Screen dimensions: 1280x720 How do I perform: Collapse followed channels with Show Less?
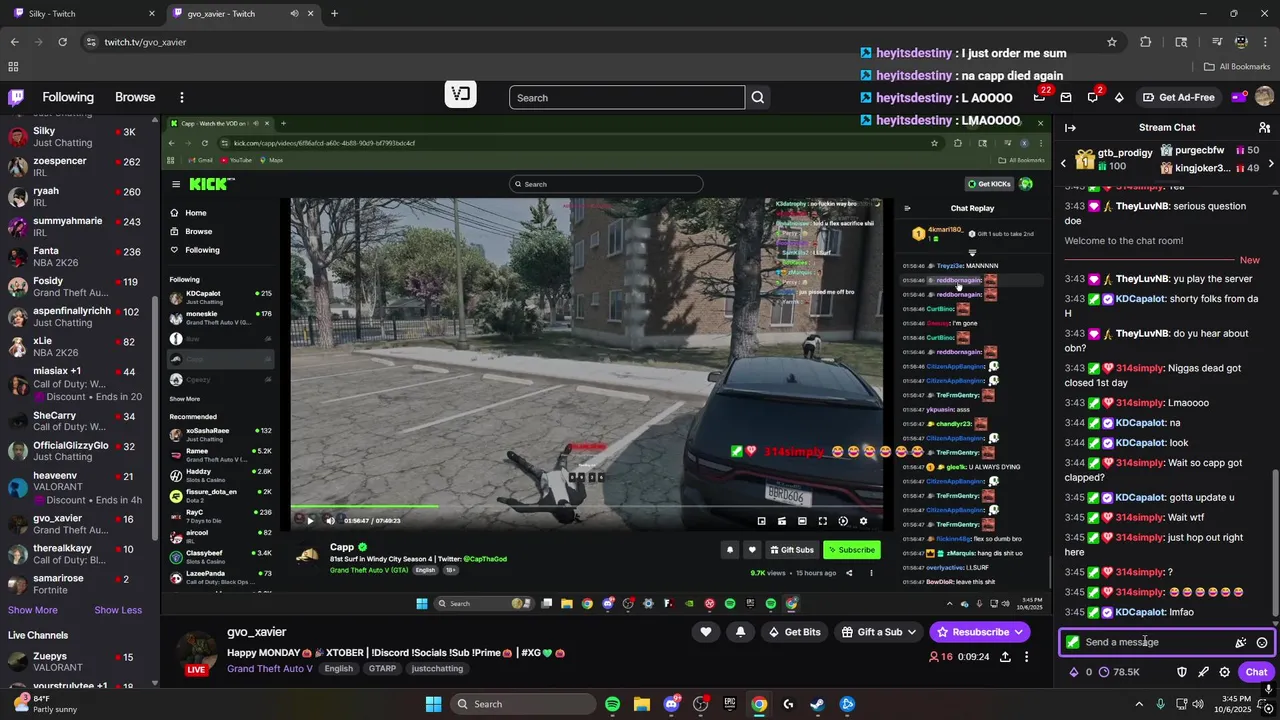pos(118,610)
